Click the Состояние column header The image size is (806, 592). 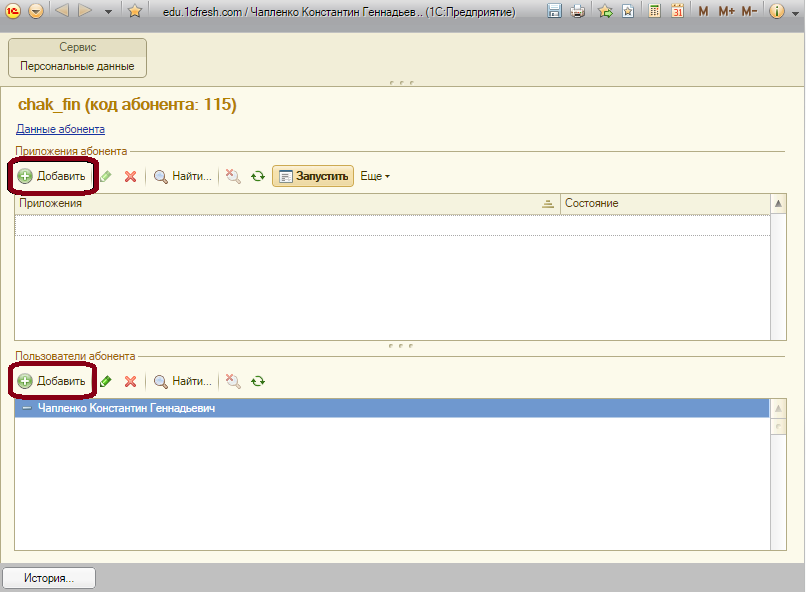[x=666, y=204]
